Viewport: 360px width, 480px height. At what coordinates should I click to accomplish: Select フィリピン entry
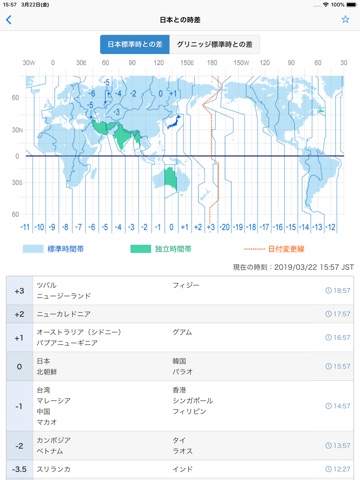[x=189, y=411]
